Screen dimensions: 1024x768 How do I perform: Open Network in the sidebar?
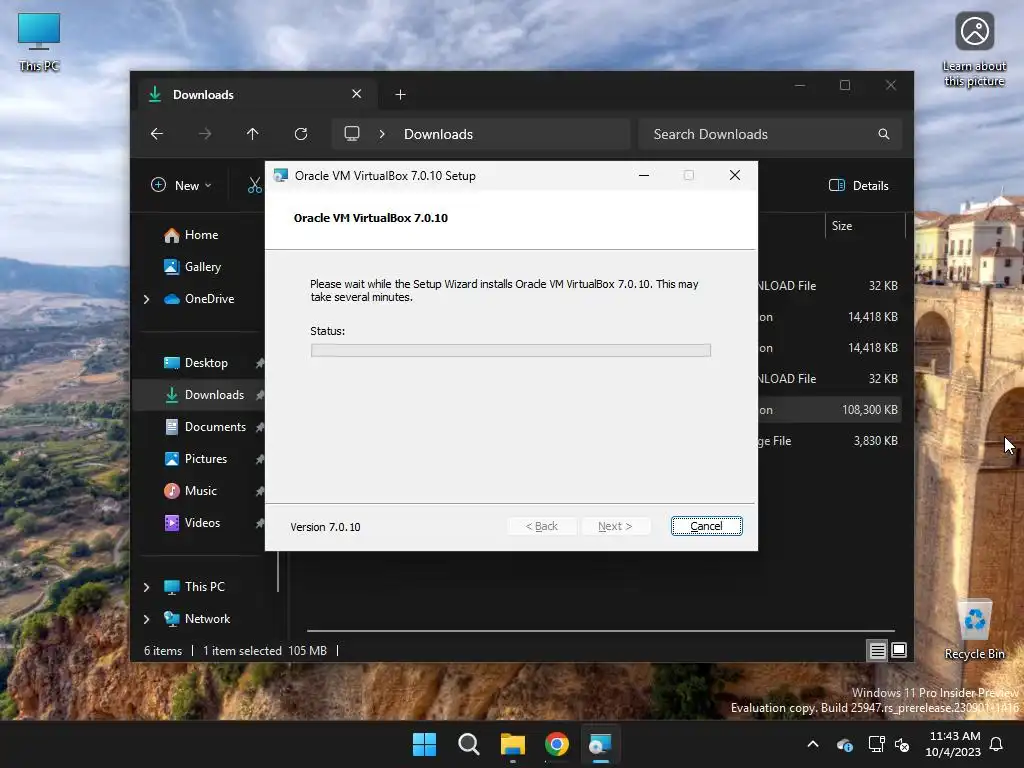pyautogui.click(x=207, y=619)
